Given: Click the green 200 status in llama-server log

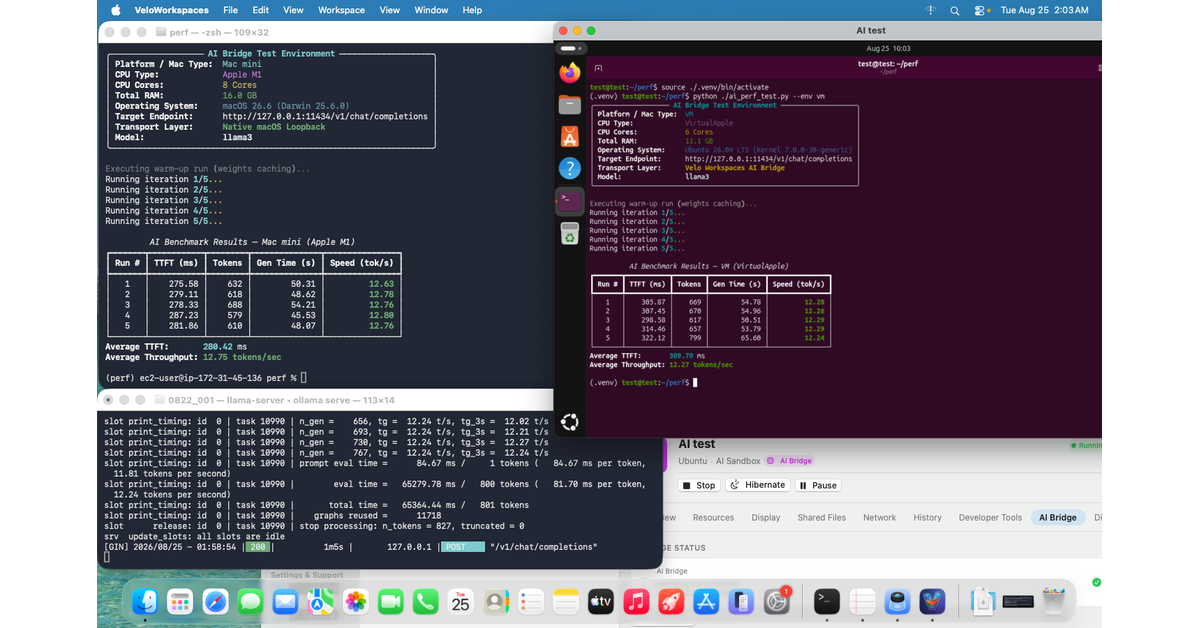Looking at the screenshot, I should pyautogui.click(x=259, y=547).
